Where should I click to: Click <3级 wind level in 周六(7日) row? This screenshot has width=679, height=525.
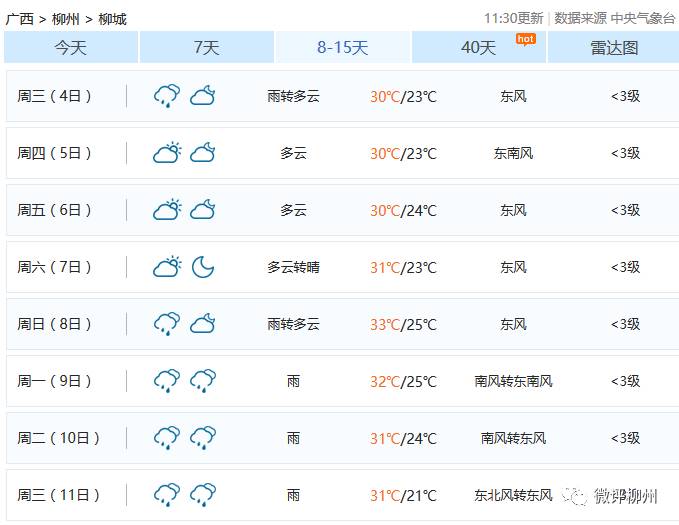(x=625, y=267)
